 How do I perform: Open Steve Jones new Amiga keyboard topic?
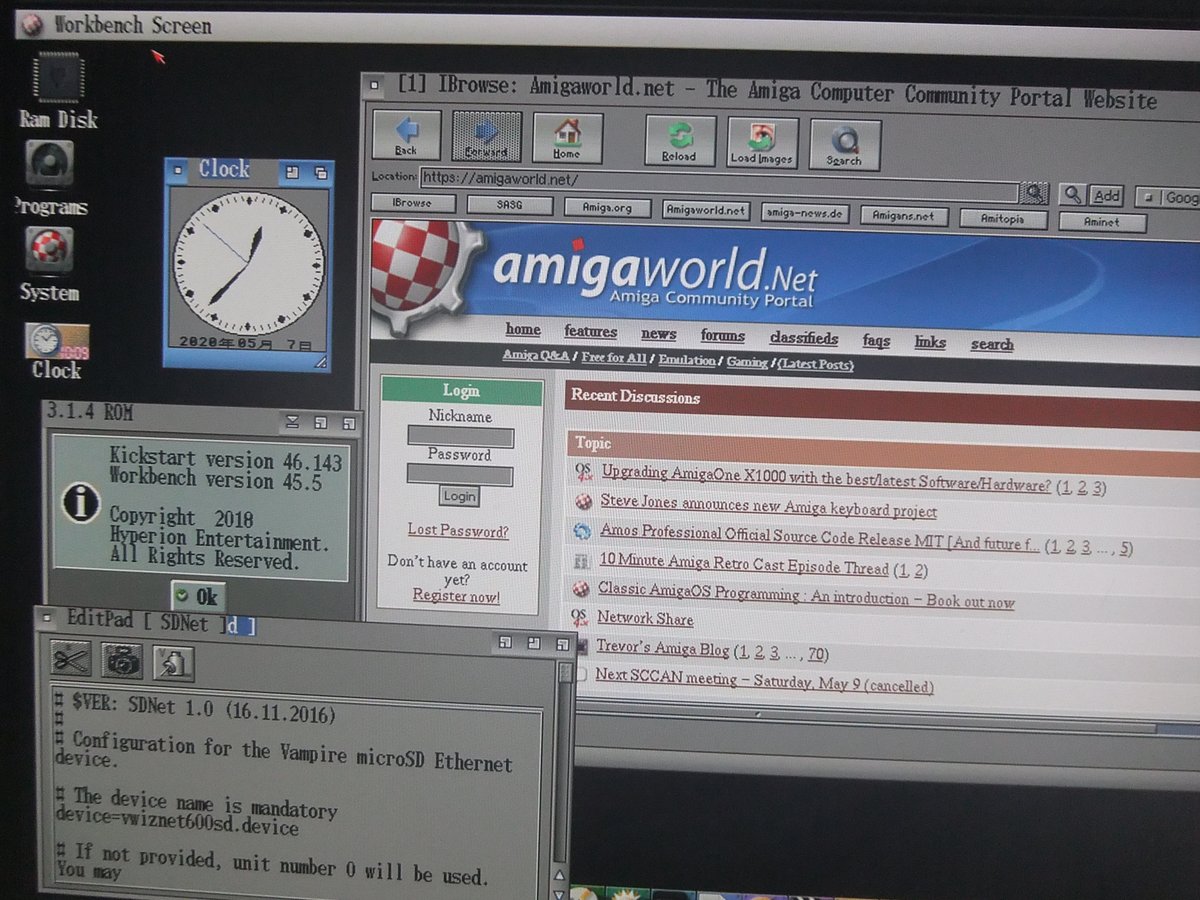pyautogui.click(x=769, y=505)
